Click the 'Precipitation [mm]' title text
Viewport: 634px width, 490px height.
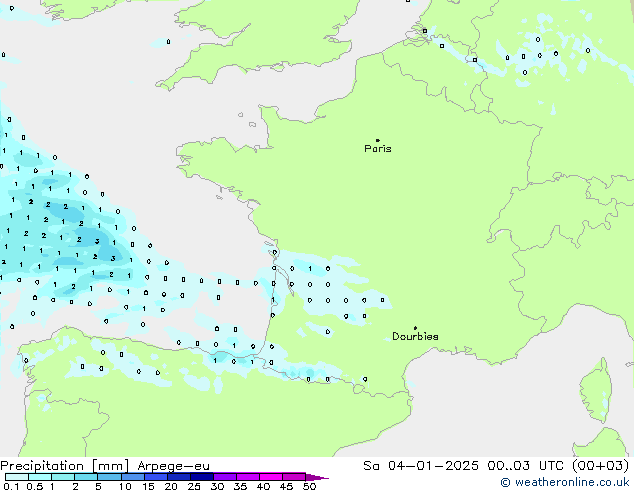click(65, 466)
